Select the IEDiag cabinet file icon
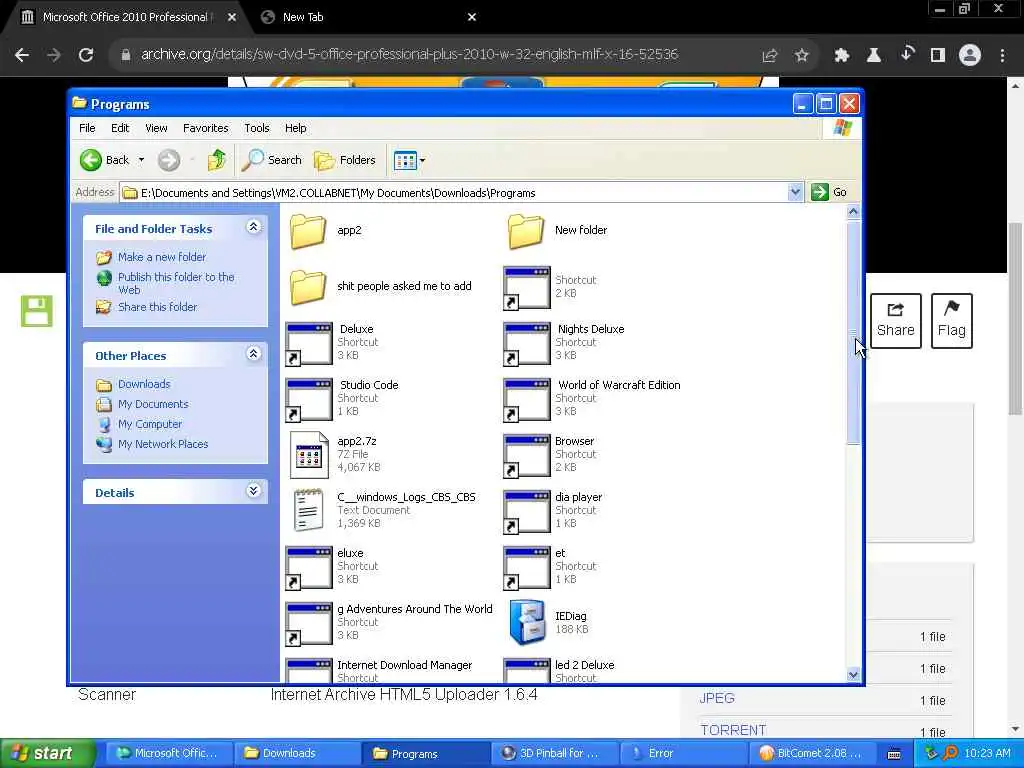The image size is (1024, 768). [526, 622]
